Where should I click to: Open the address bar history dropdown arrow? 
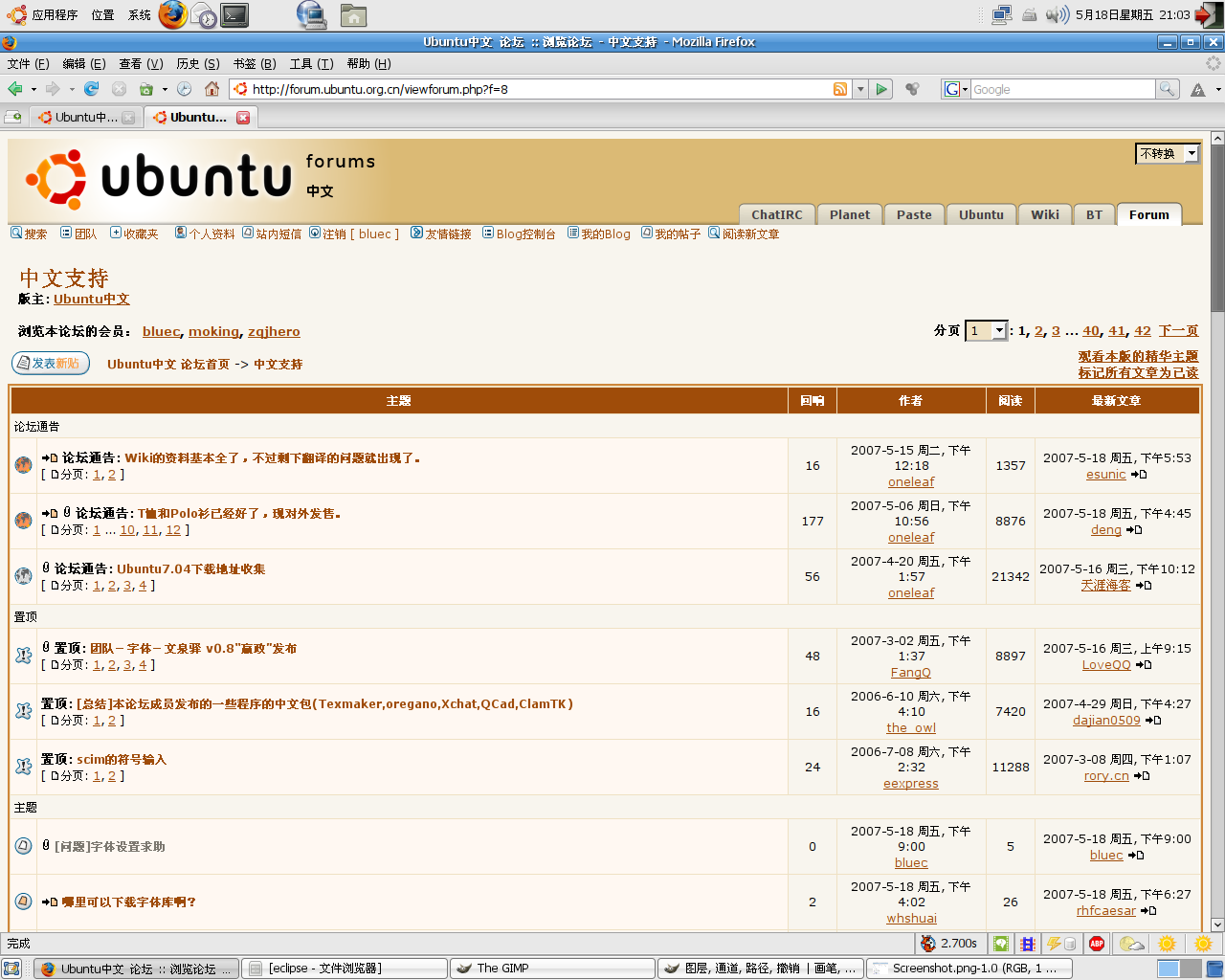[x=859, y=89]
